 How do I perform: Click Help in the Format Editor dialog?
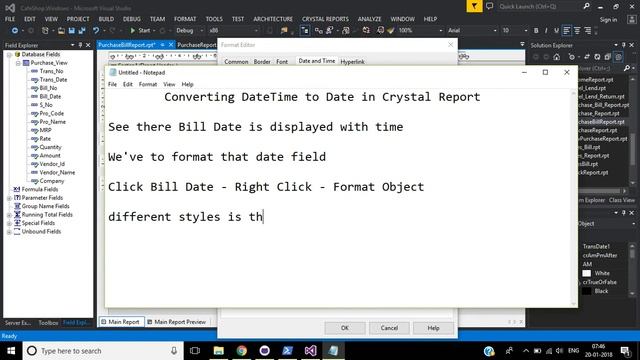(x=433, y=328)
